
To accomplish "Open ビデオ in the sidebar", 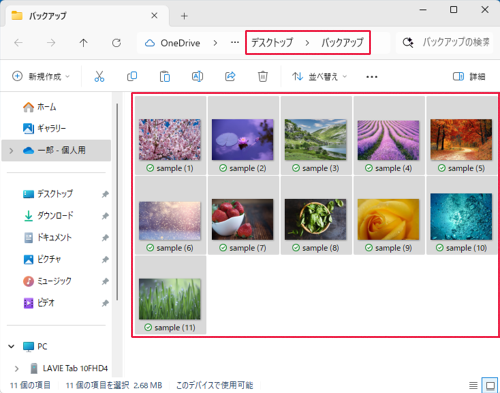I will coord(39,303).
